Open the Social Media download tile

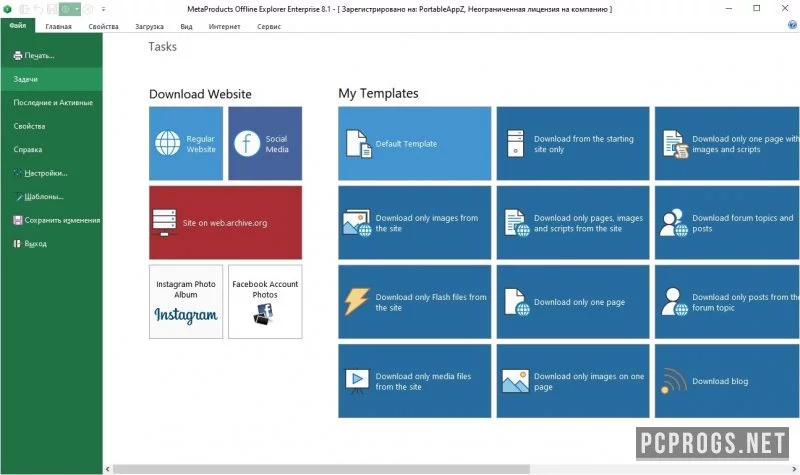pyautogui.click(x=265, y=143)
